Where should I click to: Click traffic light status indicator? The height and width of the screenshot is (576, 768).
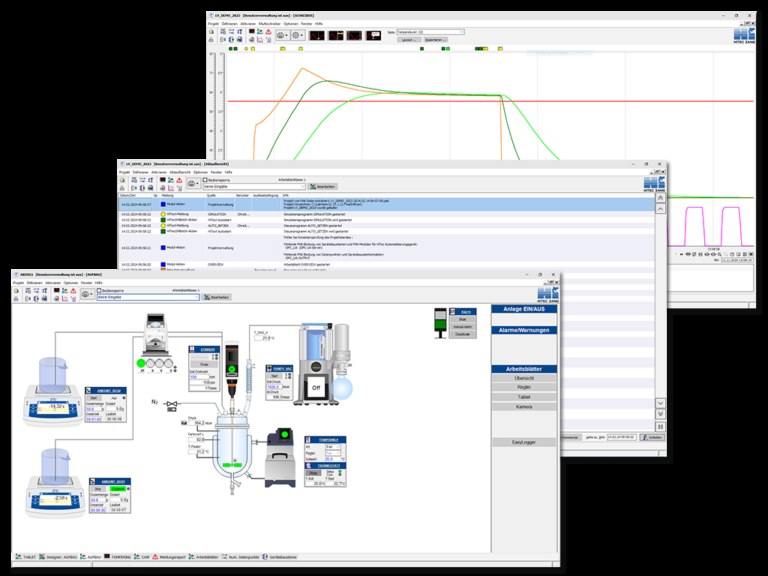(x=440, y=323)
